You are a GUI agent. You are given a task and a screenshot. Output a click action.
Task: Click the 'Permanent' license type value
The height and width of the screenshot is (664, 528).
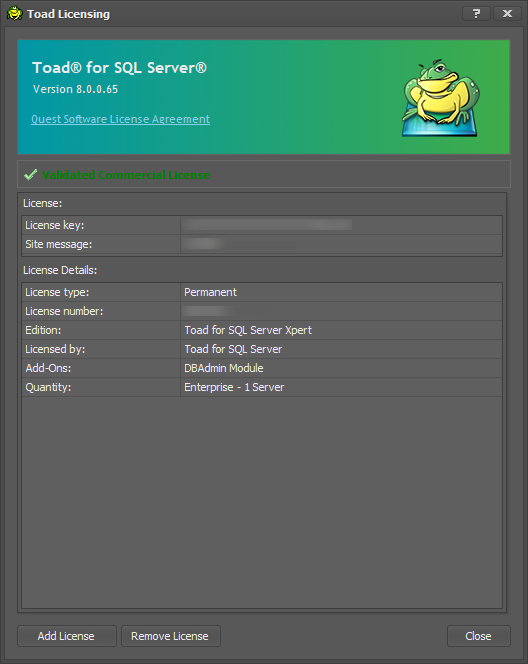pyautogui.click(x=210, y=292)
